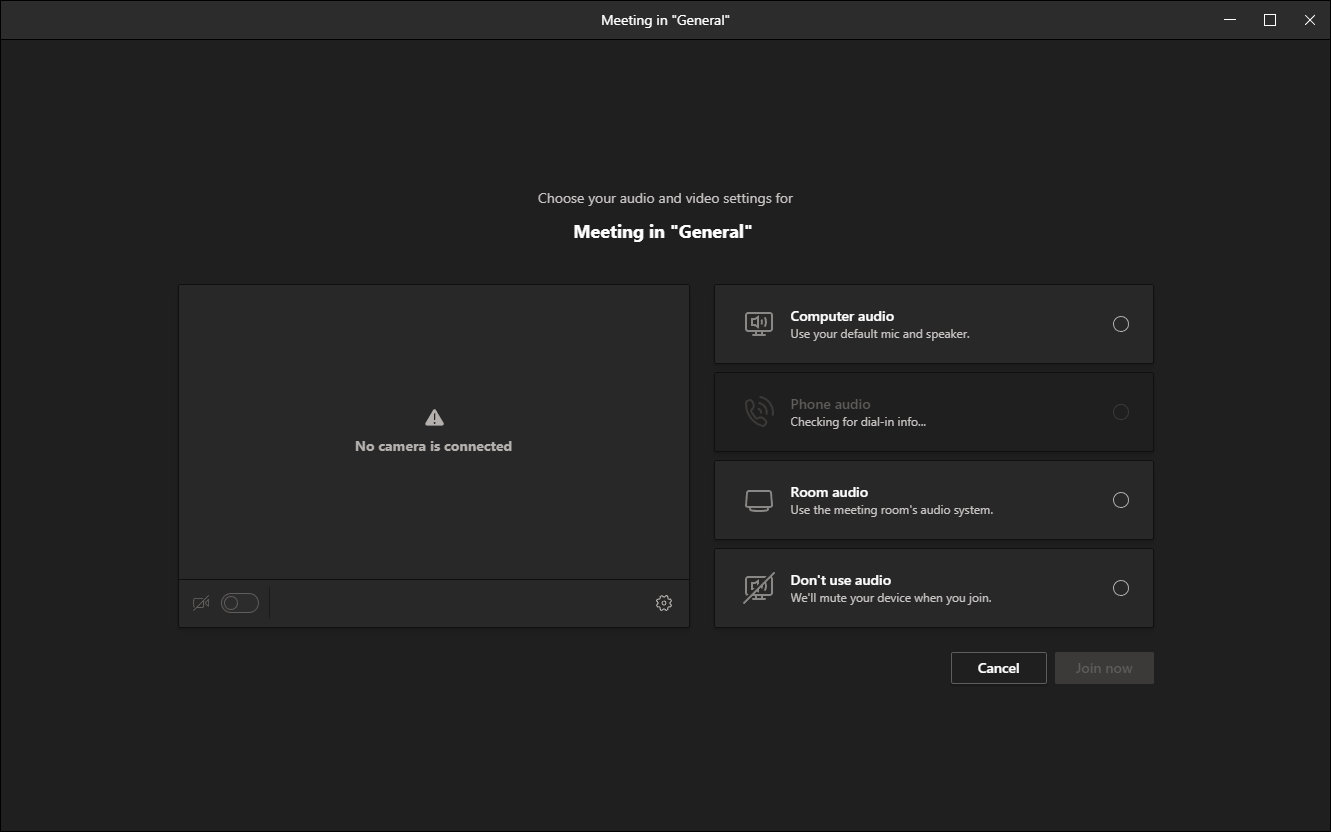Click the crossed-out camera icon
Viewport: 1331px width, 832px height.
coord(201,603)
